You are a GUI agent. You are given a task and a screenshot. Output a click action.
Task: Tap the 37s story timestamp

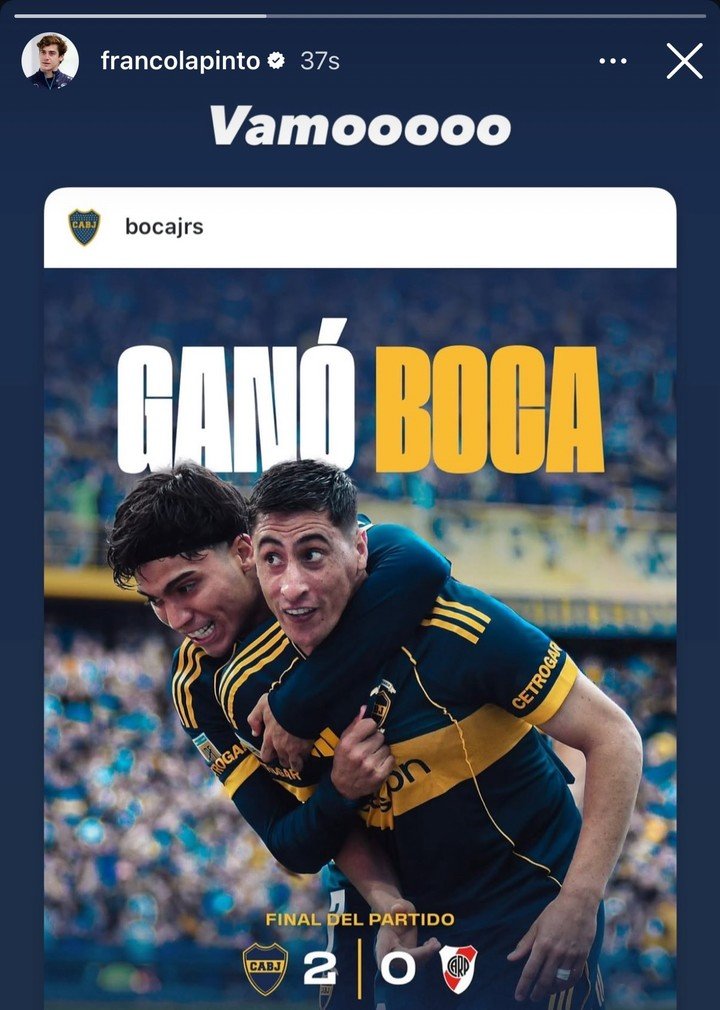[320, 61]
